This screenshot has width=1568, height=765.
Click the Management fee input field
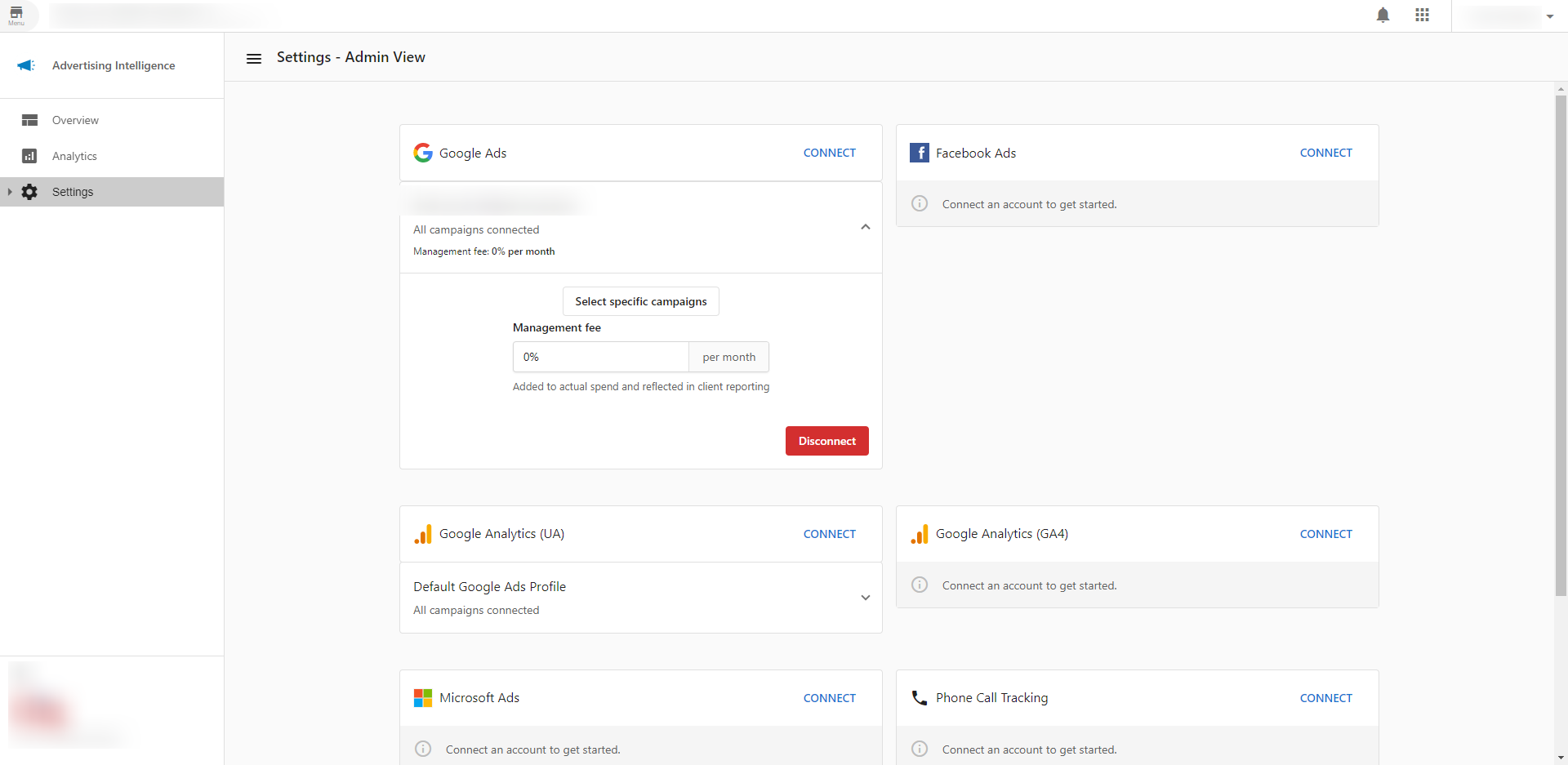[x=600, y=357]
